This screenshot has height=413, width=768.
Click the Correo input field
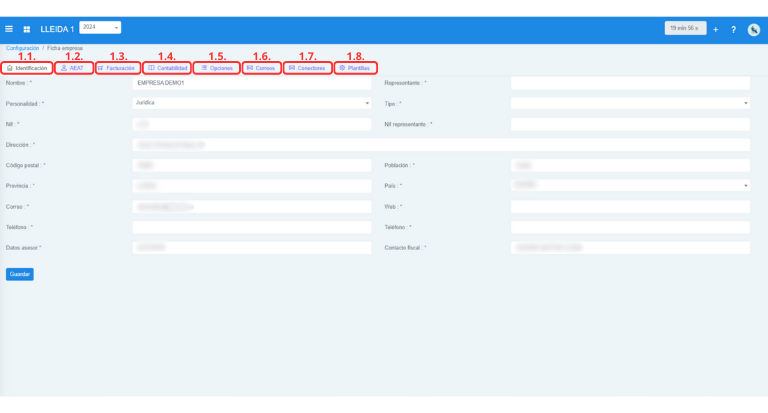252,207
